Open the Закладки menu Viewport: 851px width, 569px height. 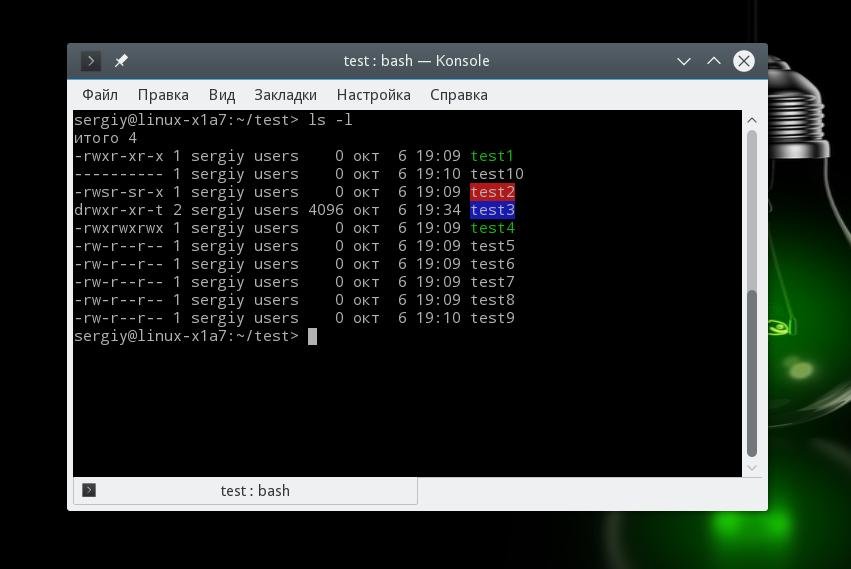pyautogui.click(x=285, y=95)
